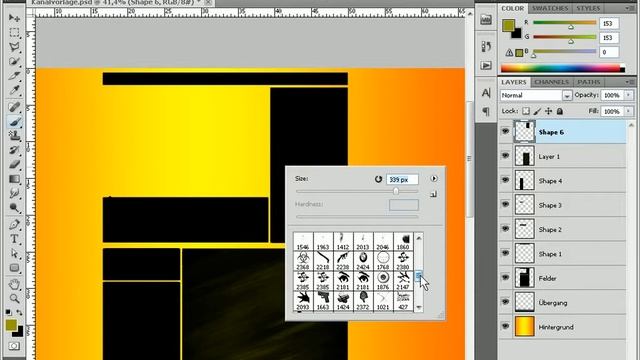Switch to the Swatches tab
The image size is (640, 360).
(x=550, y=8)
